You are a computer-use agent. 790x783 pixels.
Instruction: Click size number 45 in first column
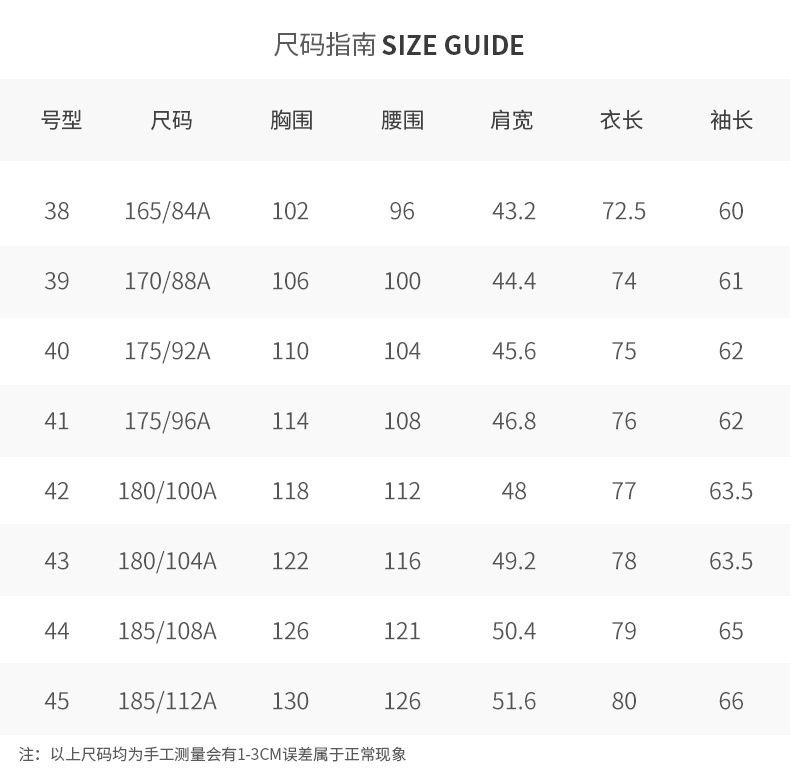pyautogui.click(x=57, y=701)
